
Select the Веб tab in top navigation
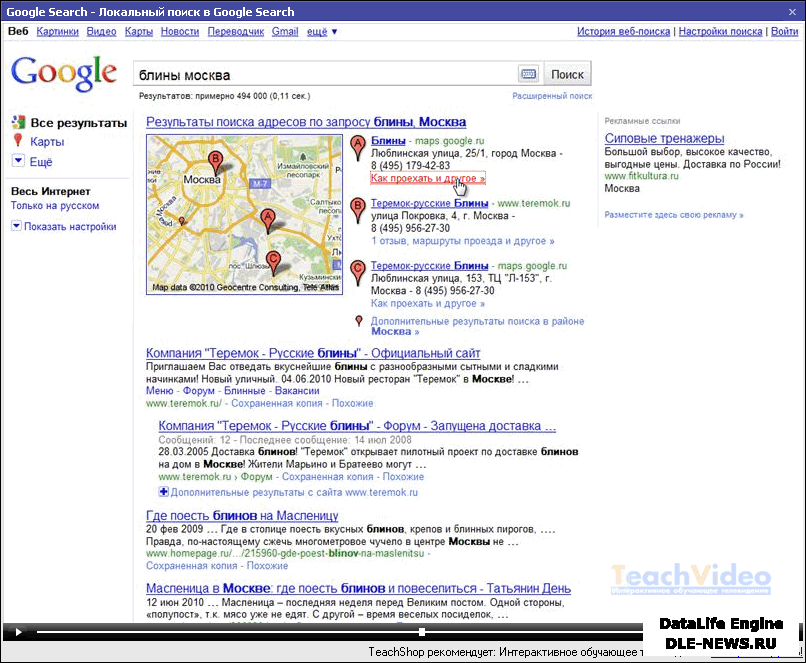[x=18, y=31]
